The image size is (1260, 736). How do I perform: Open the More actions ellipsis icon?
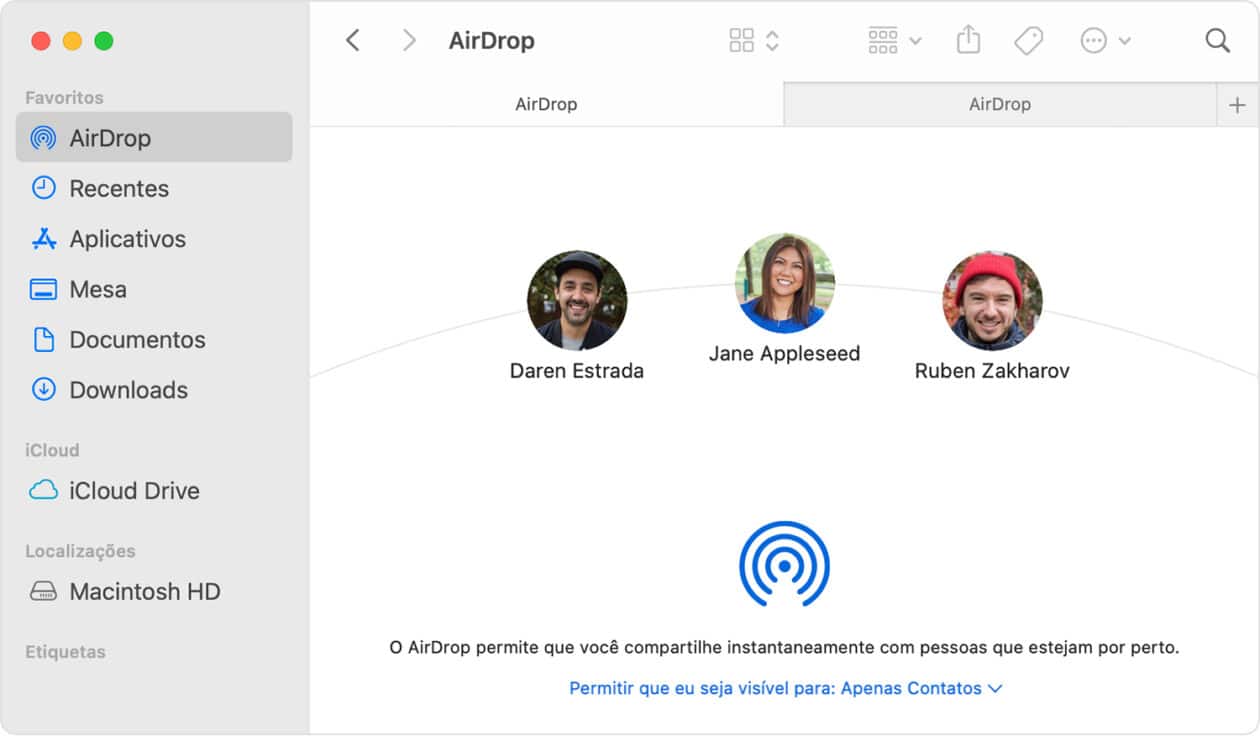click(1095, 40)
